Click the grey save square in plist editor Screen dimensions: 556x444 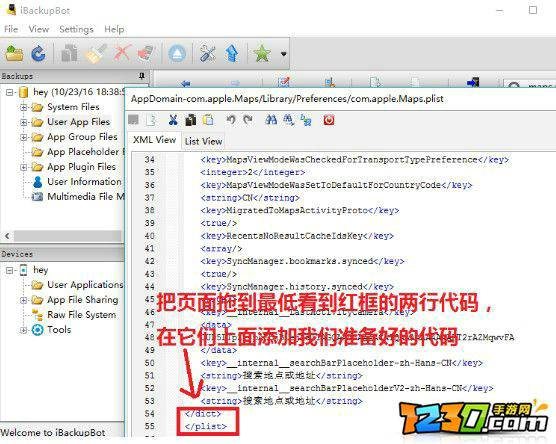[133, 120]
